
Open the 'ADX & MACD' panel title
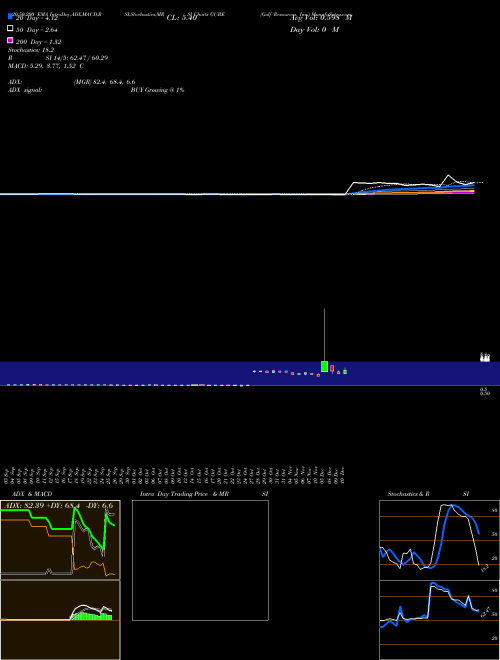click(x=32, y=494)
